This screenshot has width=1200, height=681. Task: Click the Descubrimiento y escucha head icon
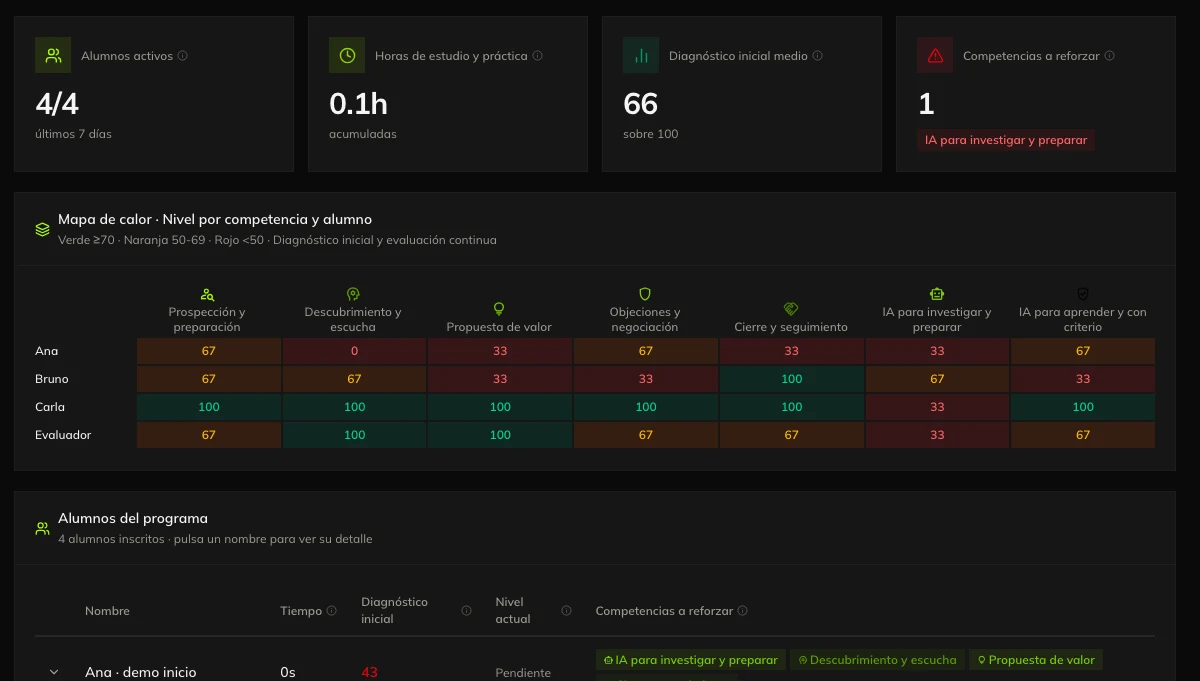tap(353, 294)
